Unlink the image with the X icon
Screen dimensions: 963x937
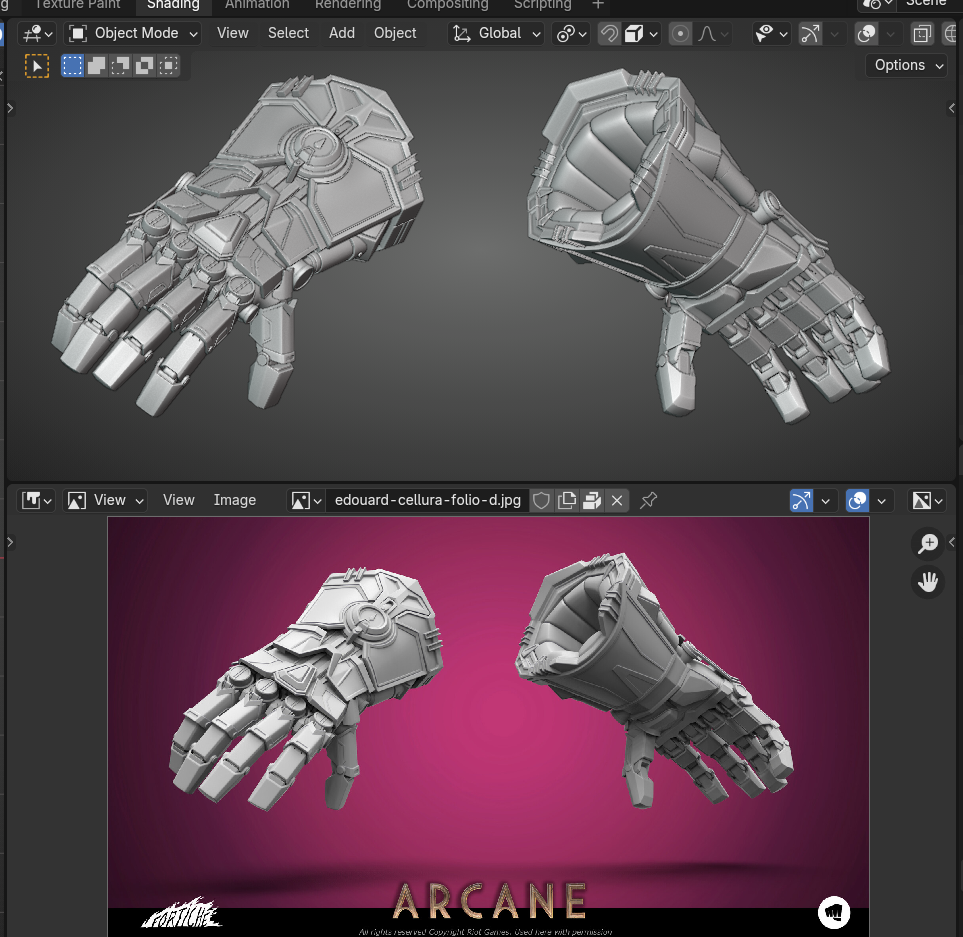click(x=617, y=500)
